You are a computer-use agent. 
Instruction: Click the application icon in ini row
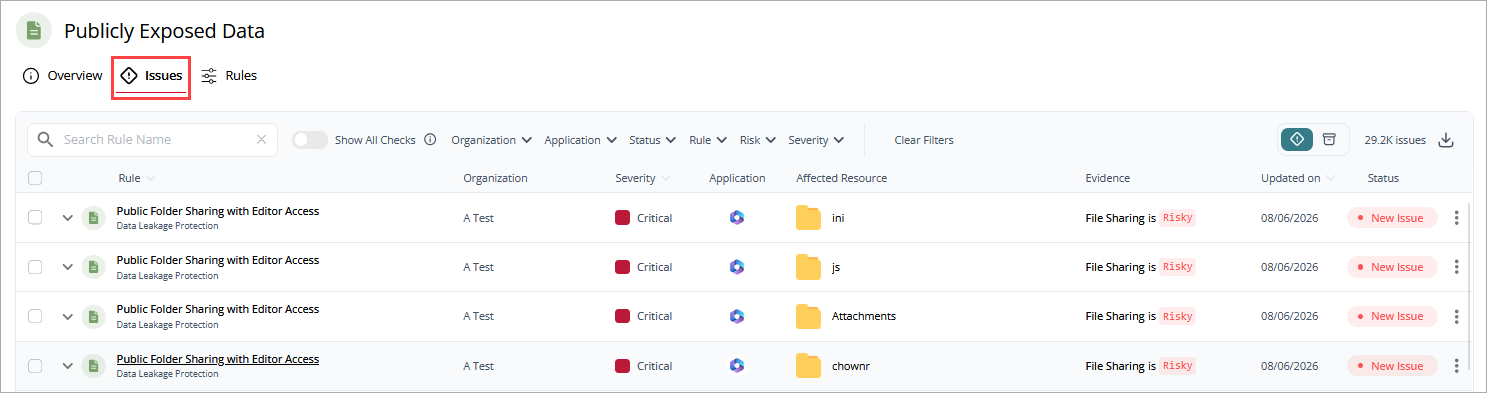[x=737, y=218]
